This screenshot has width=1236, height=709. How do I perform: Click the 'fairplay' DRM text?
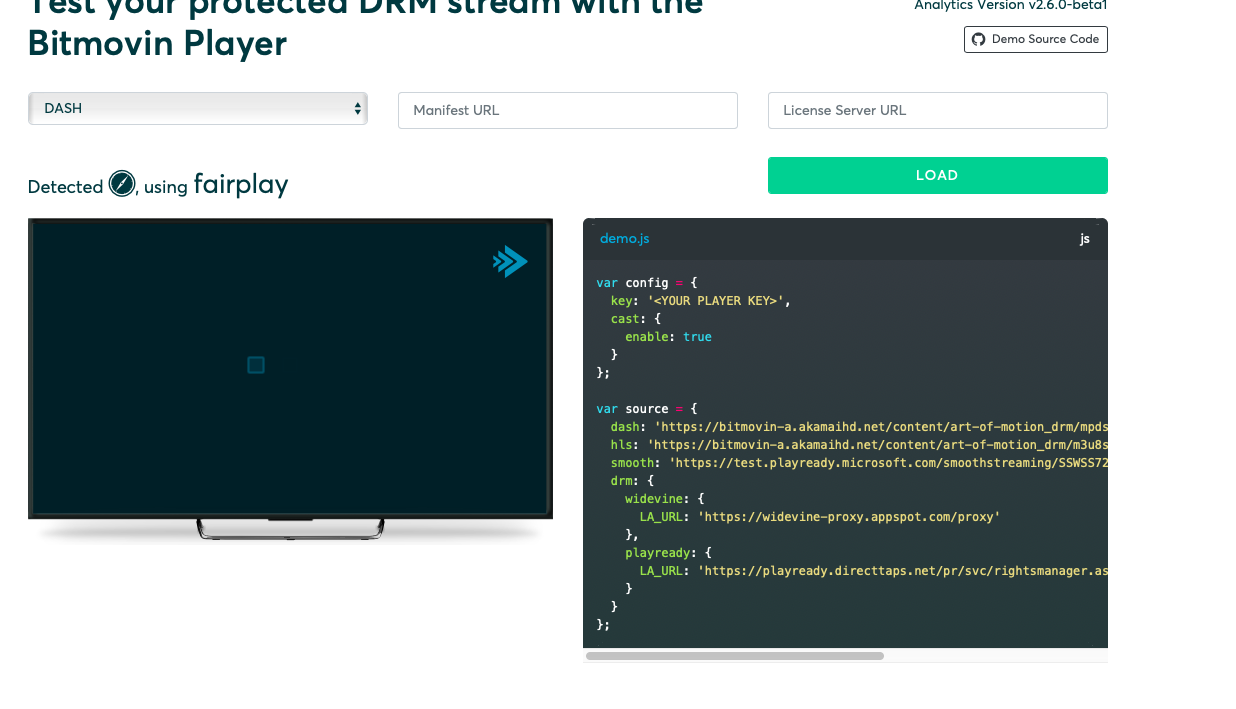(241, 184)
